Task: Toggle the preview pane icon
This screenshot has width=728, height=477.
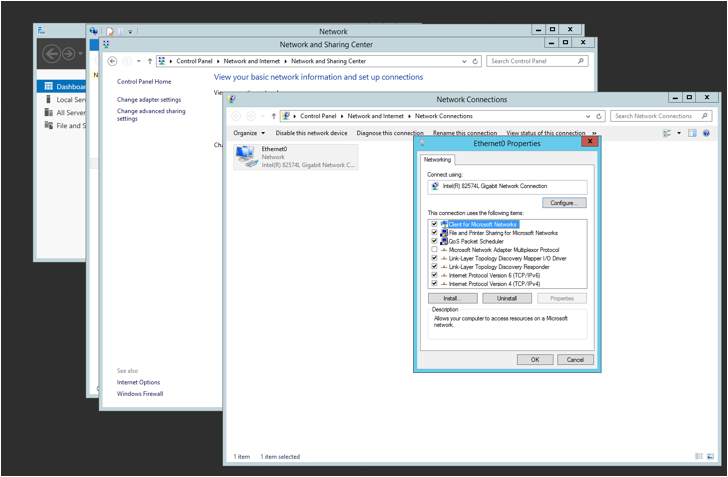Action: coord(692,133)
